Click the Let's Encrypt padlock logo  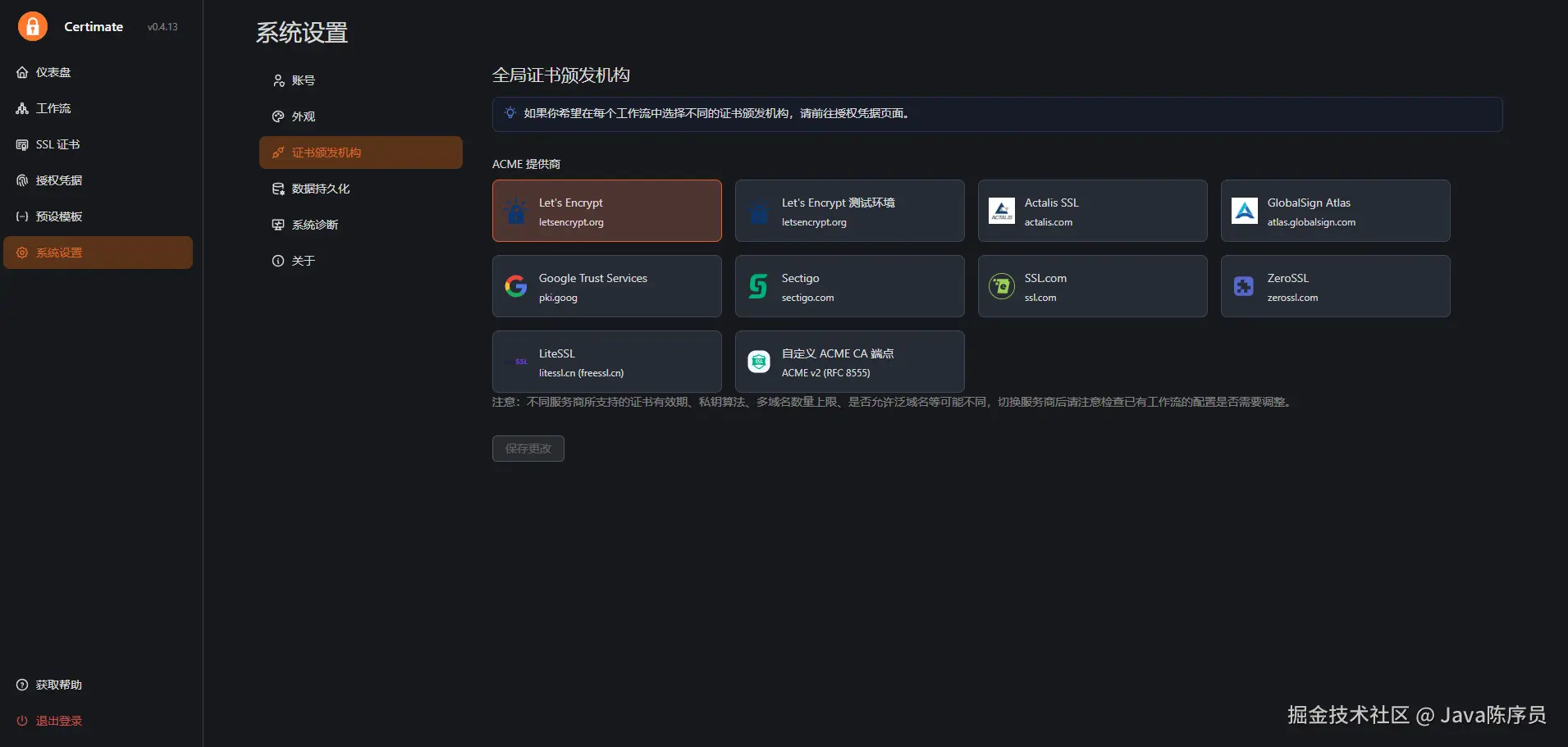click(x=516, y=211)
